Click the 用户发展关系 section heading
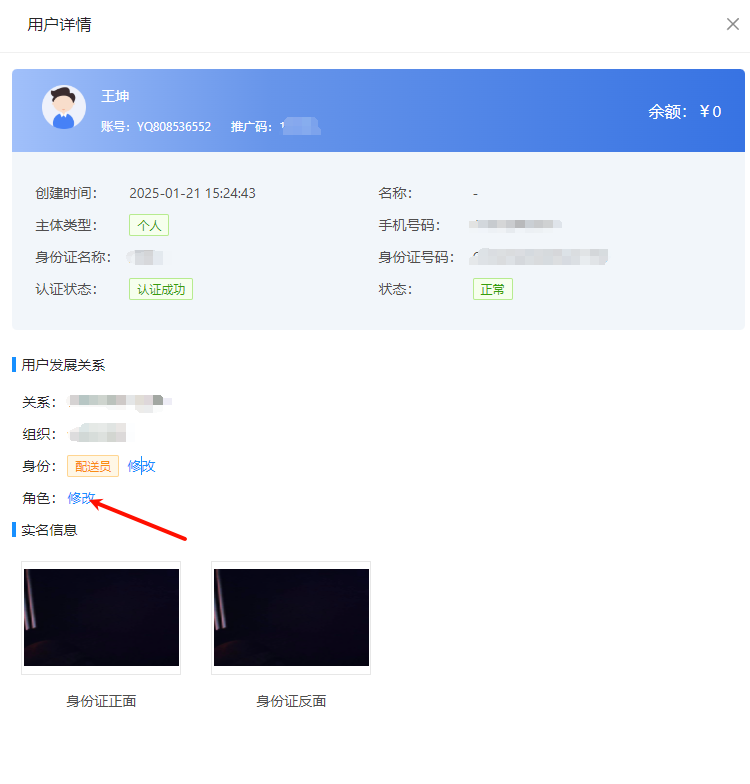750x784 pixels. 63,365
